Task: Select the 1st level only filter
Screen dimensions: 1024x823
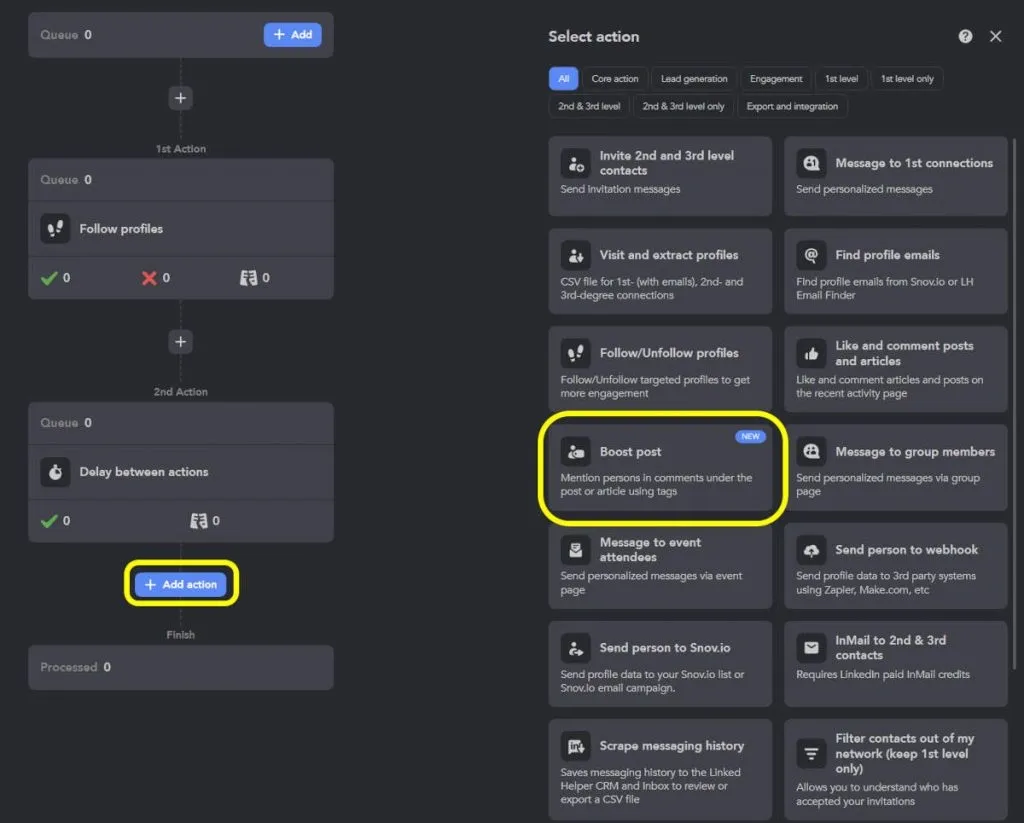Action: (907, 78)
